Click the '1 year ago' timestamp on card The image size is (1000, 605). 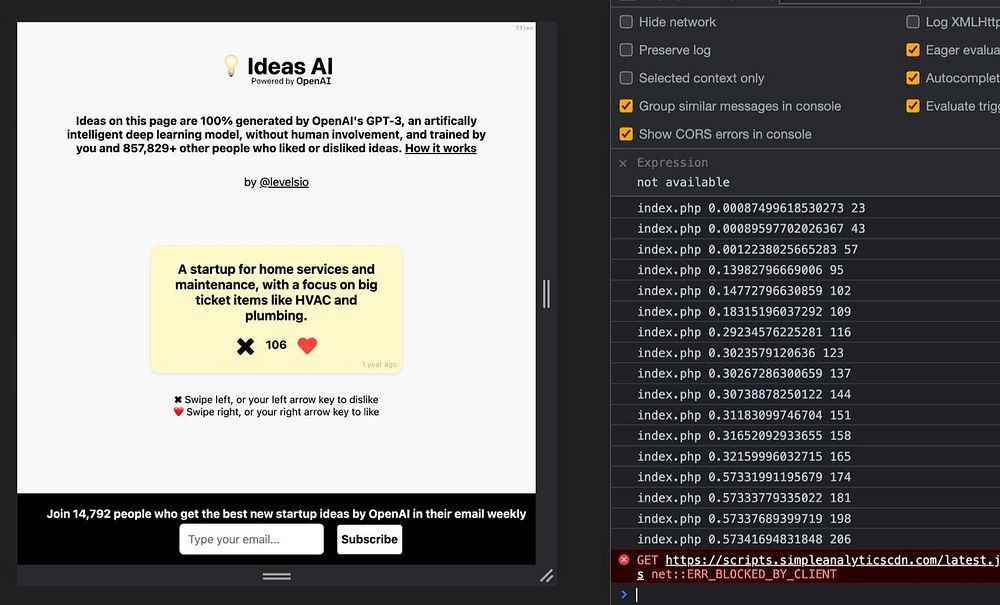[379, 365]
